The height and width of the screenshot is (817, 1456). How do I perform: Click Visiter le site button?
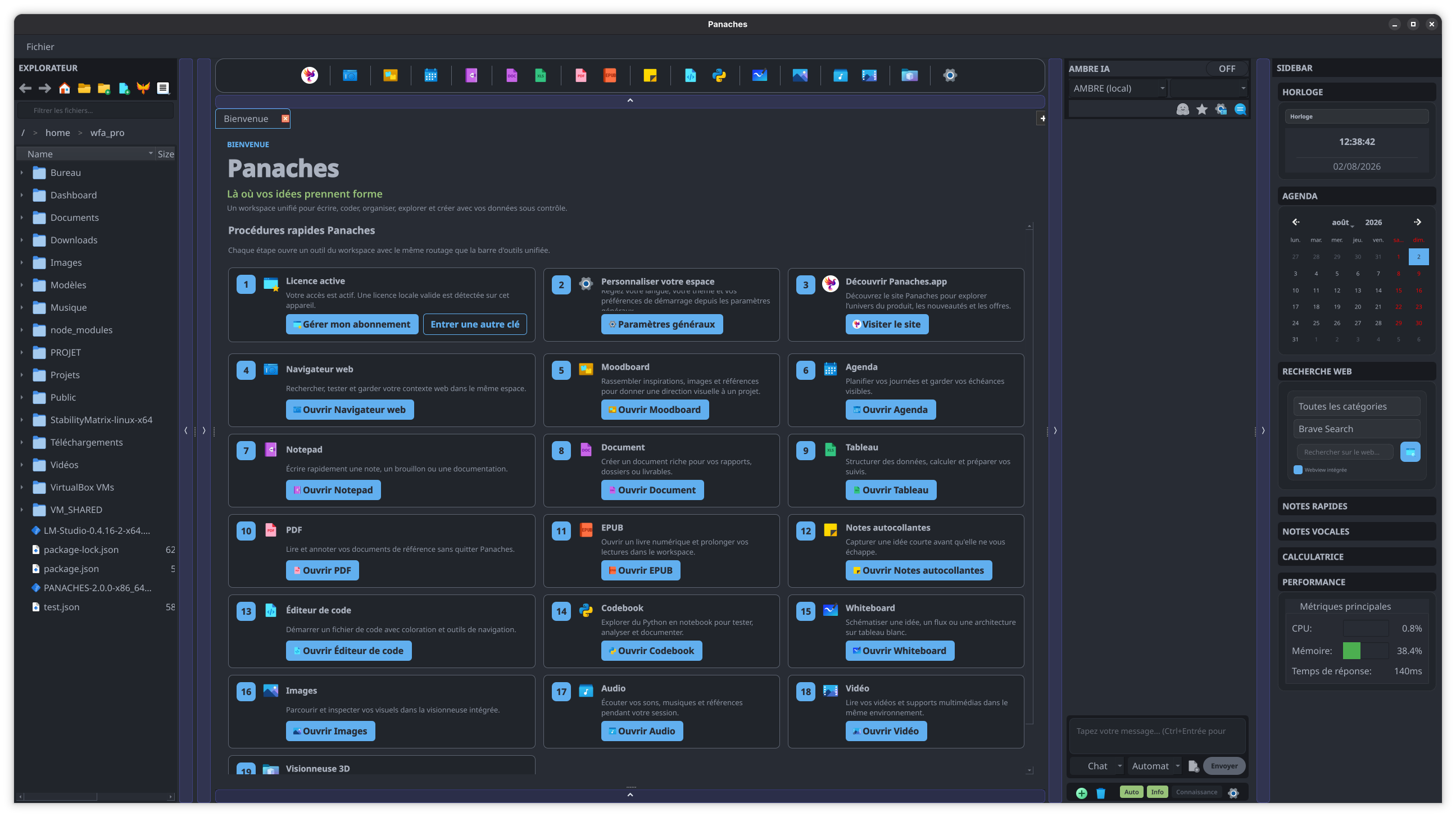tap(887, 324)
